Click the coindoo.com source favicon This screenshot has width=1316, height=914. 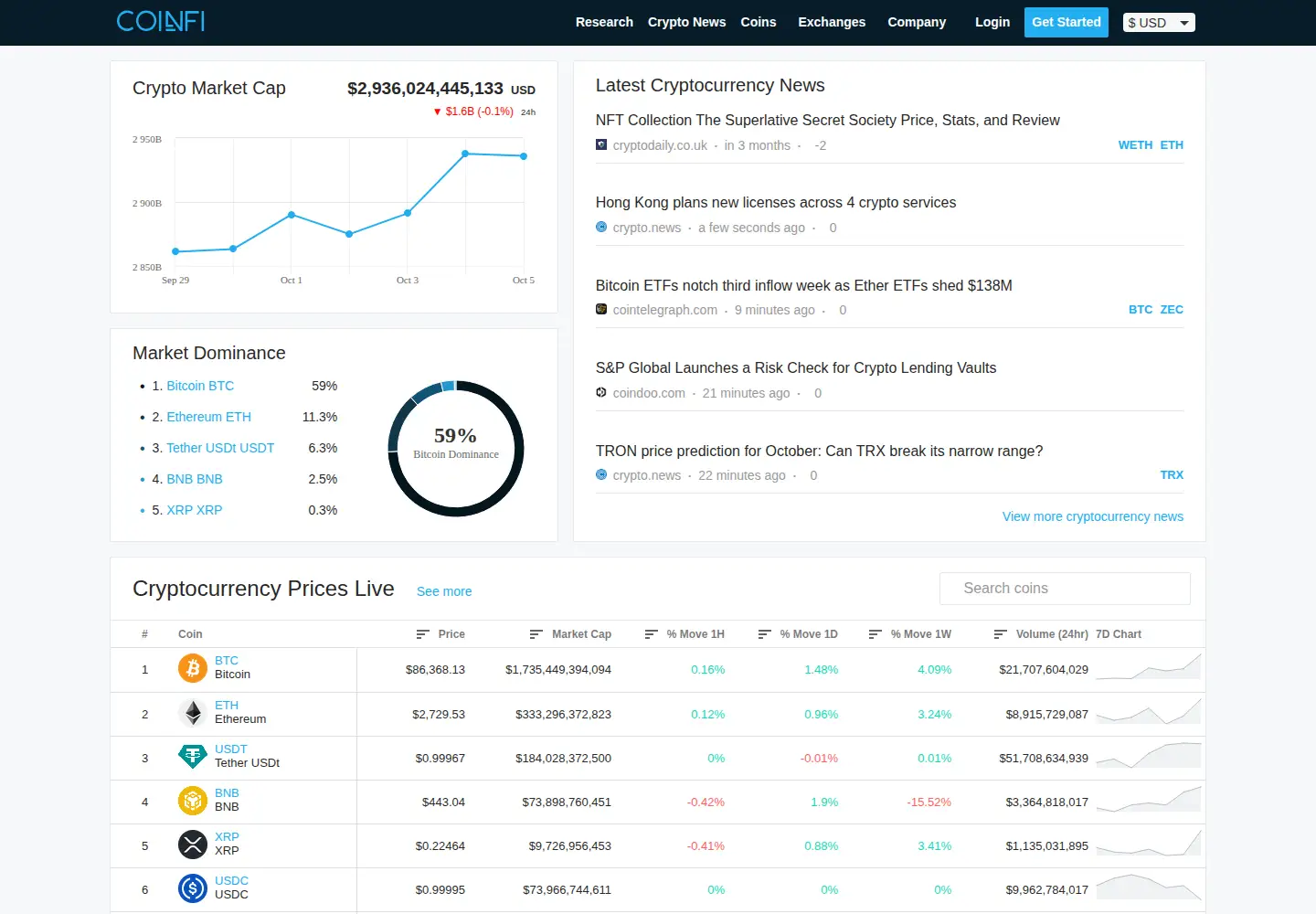[x=601, y=392]
